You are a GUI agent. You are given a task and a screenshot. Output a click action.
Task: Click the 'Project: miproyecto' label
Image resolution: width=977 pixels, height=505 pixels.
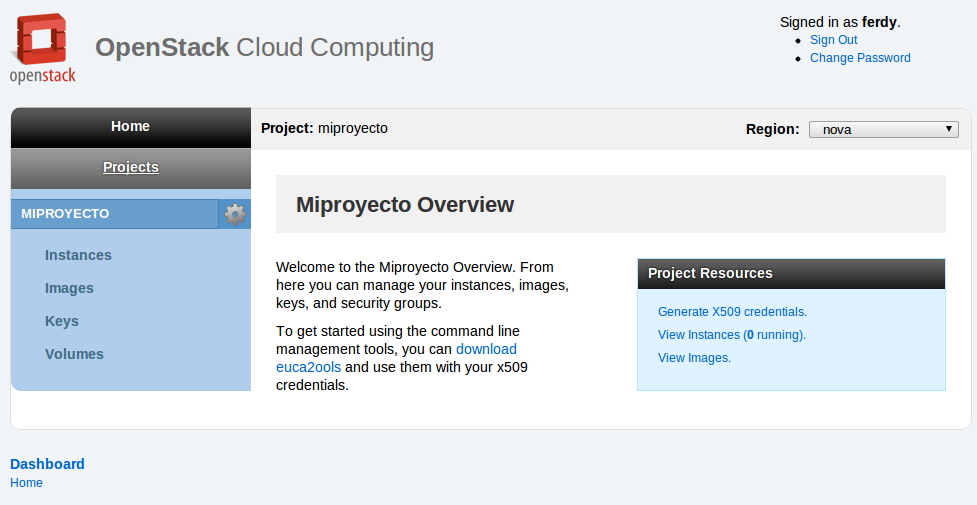324,128
